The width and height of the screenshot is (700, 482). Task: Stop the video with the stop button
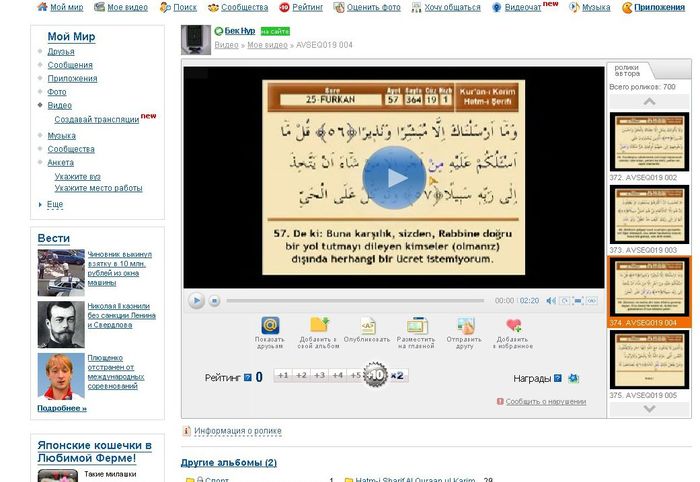(214, 301)
